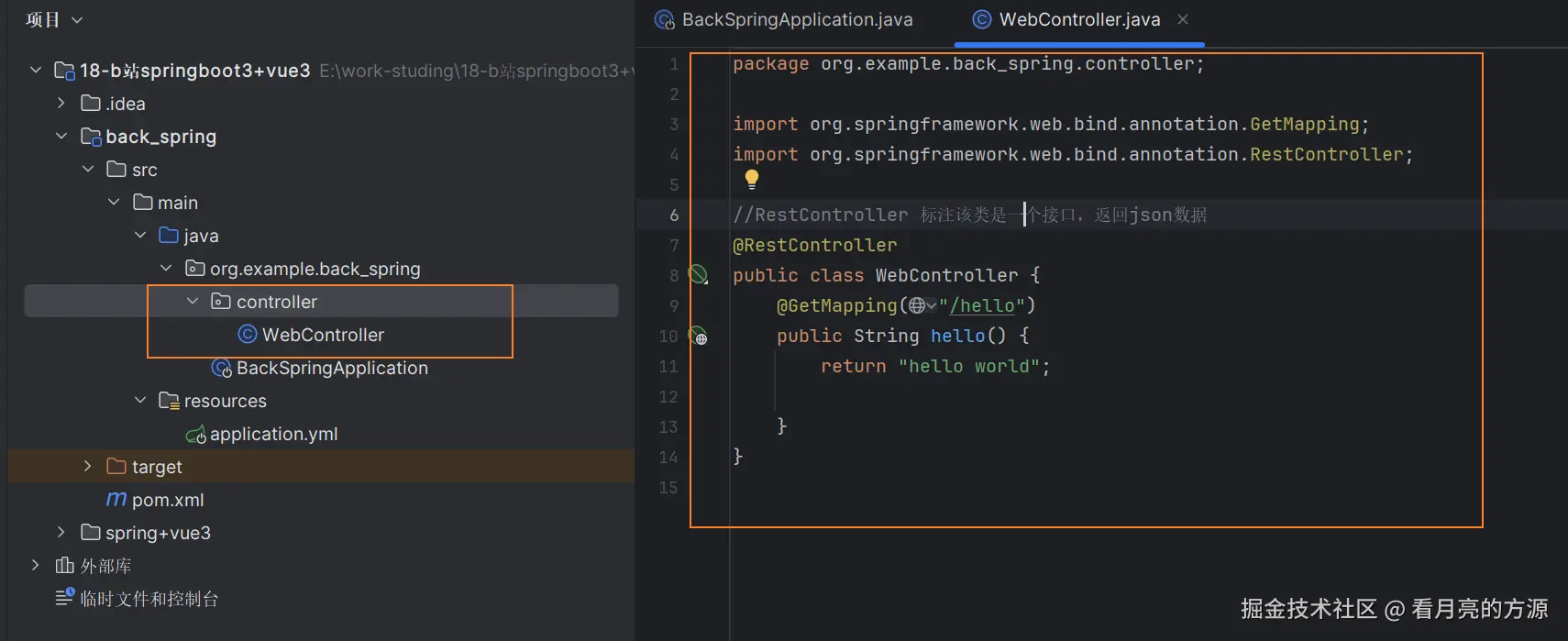Click the java source root icon
This screenshot has height=641, width=1568.
click(169, 235)
